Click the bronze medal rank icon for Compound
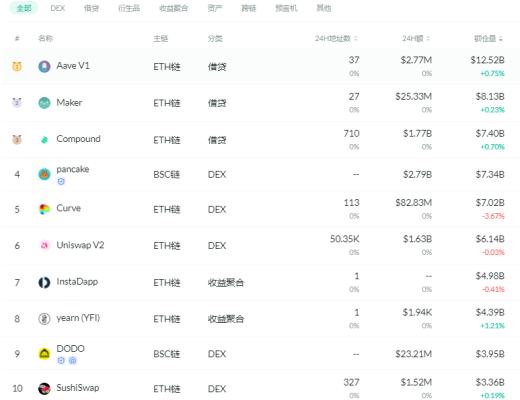The height and width of the screenshot is (400, 520). (x=17, y=139)
